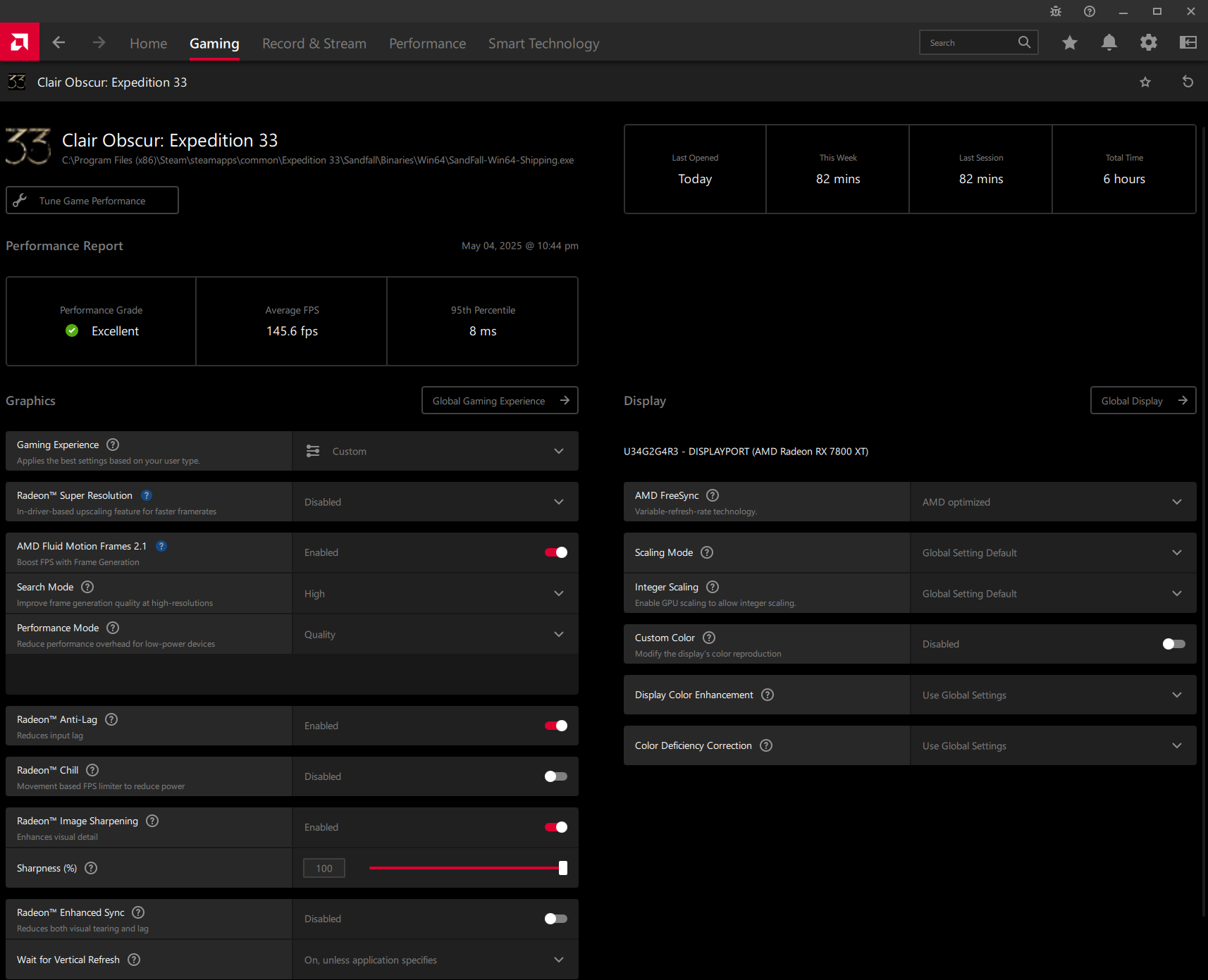This screenshot has width=1208, height=980.
Task: Turn off Radeon Image Sharpening
Action: point(556,827)
